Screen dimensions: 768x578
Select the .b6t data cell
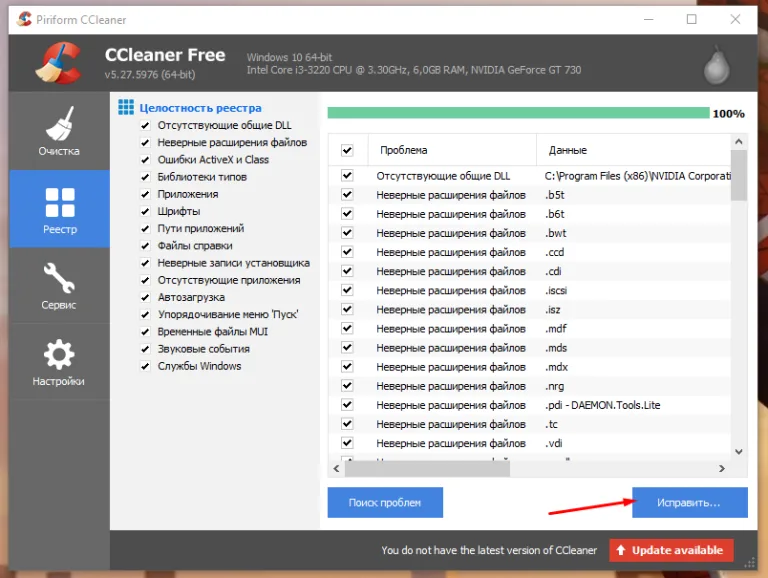point(554,214)
